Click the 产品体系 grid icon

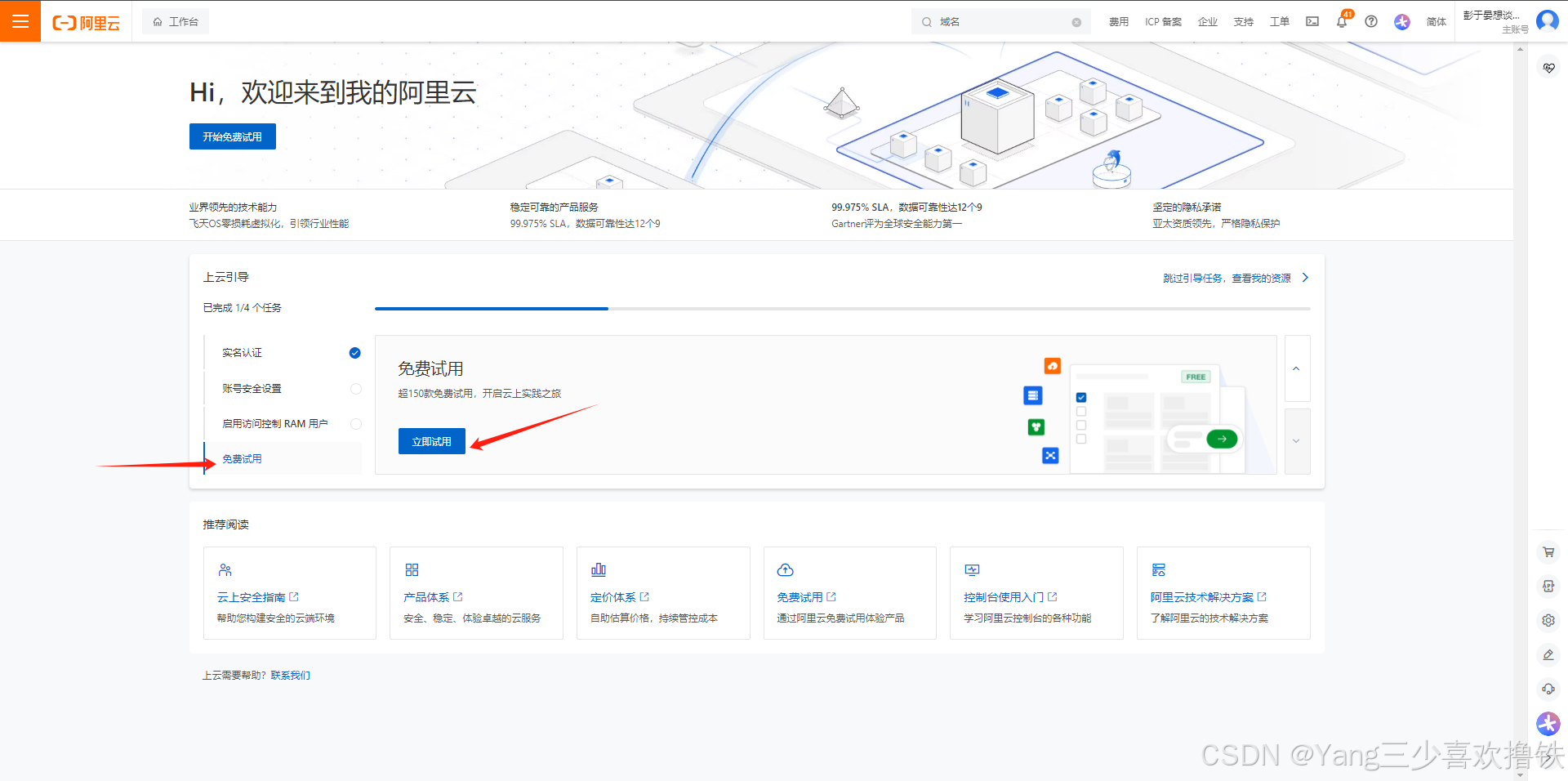(412, 570)
